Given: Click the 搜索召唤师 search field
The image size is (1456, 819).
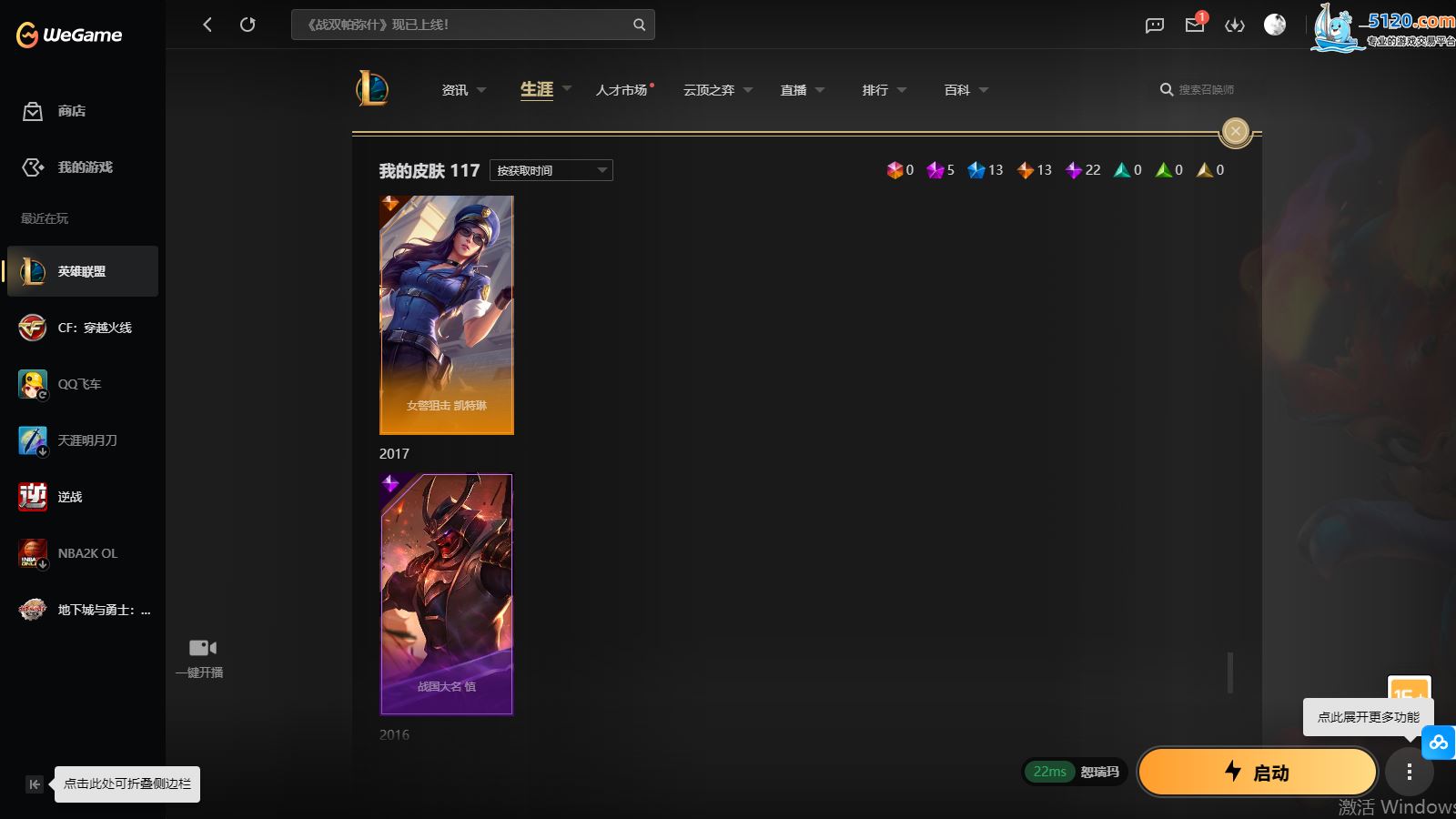Looking at the screenshot, I should [1207, 89].
